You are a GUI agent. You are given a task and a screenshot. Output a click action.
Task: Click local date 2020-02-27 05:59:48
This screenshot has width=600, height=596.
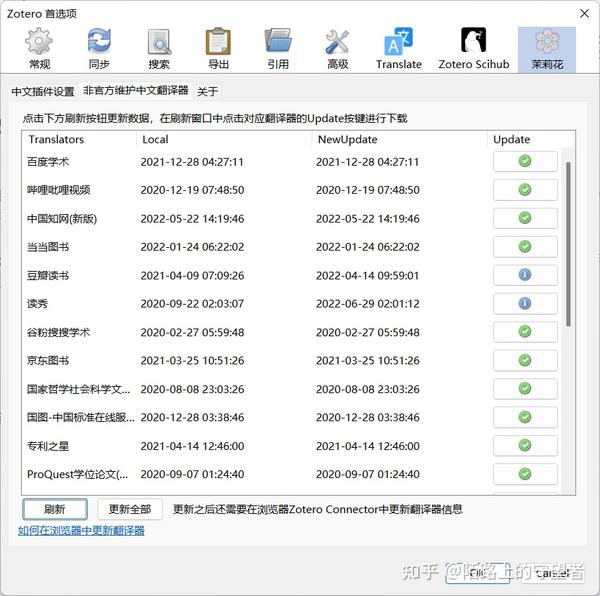point(192,332)
